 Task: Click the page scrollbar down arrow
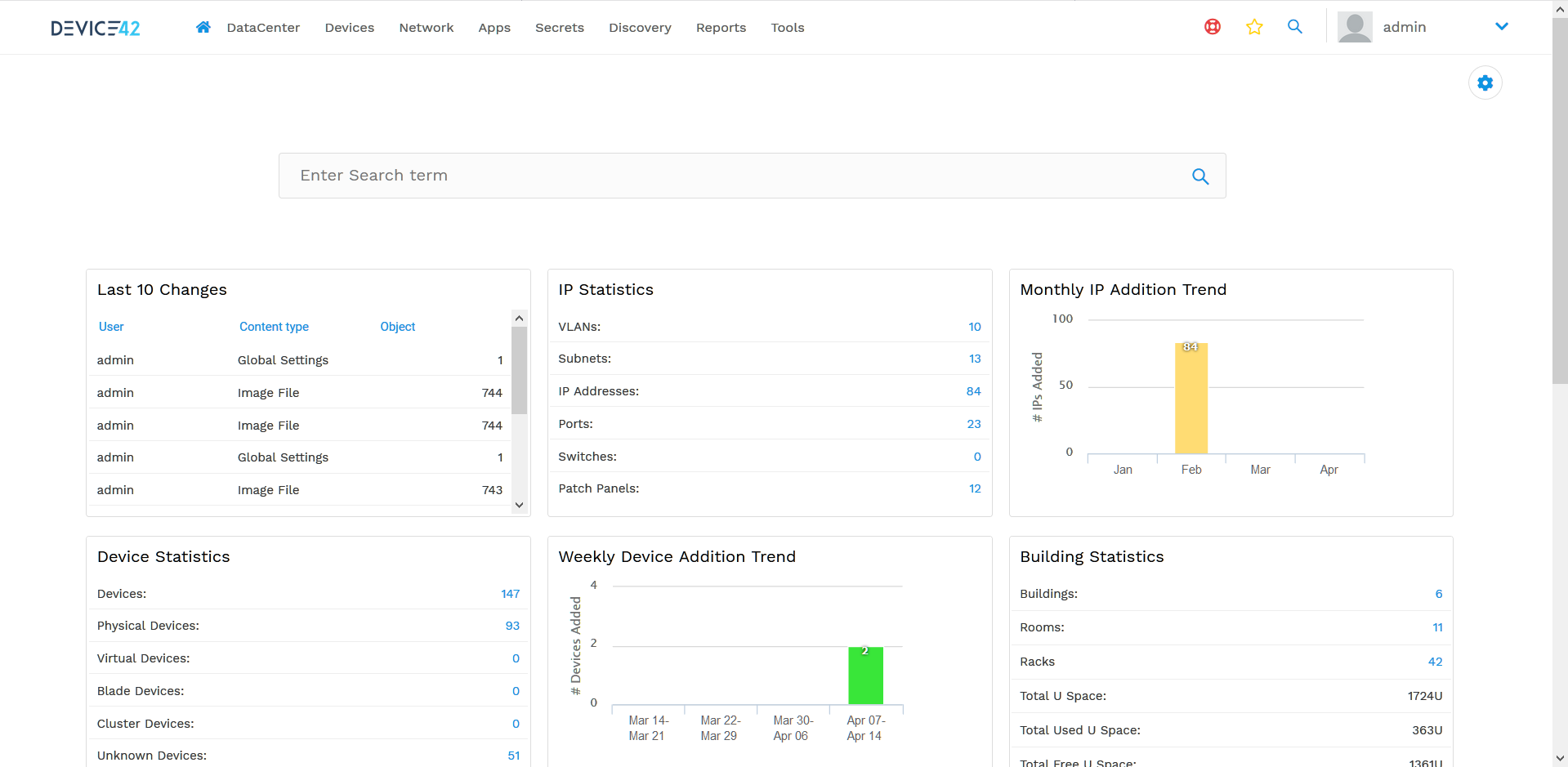(x=1560, y=758)
